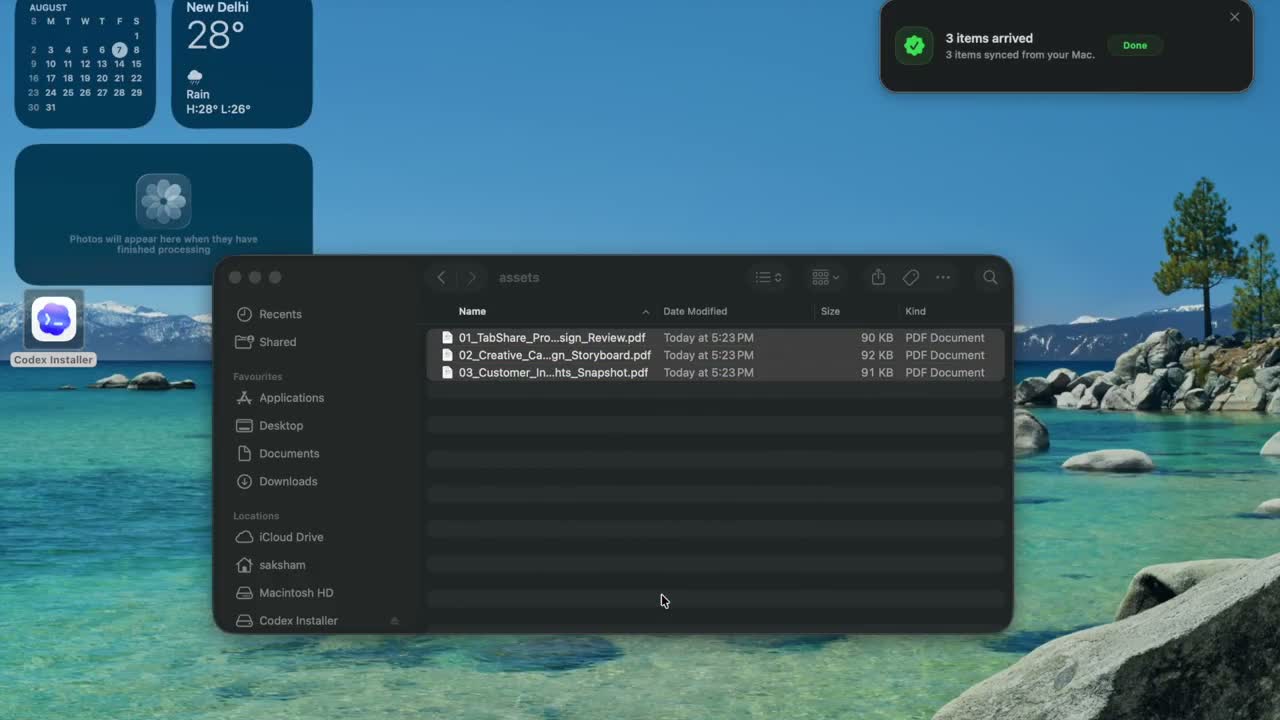Select 01_TabShare_Pro...sign_Review.pdf file
Viewport: 1280px width, 720px height.
tap(715, 338)
